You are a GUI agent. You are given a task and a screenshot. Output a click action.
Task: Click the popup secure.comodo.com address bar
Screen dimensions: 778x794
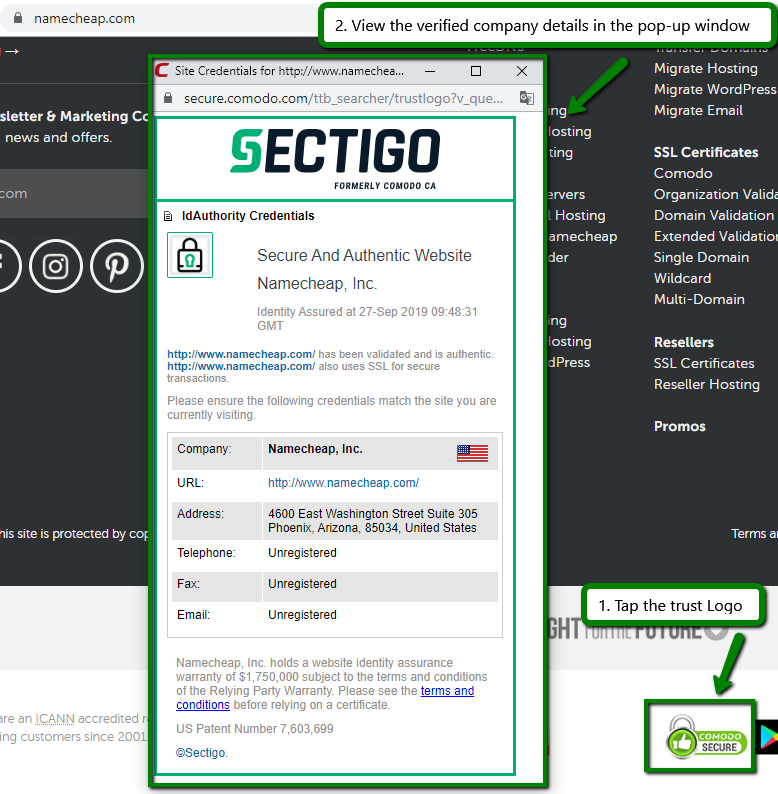(x=343, y=98)
